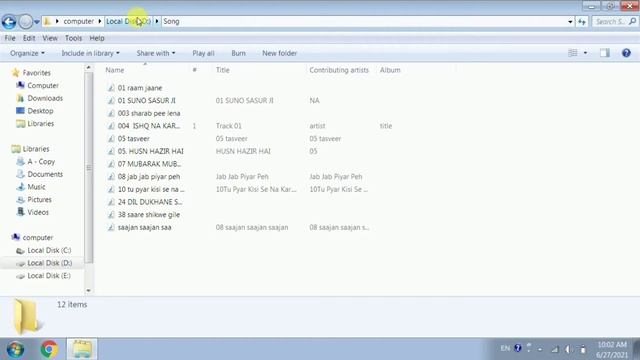The width and height of the screenshot is (640, 360).
Task: Sort by the Album column header
Action: click(x=390, y=70)
